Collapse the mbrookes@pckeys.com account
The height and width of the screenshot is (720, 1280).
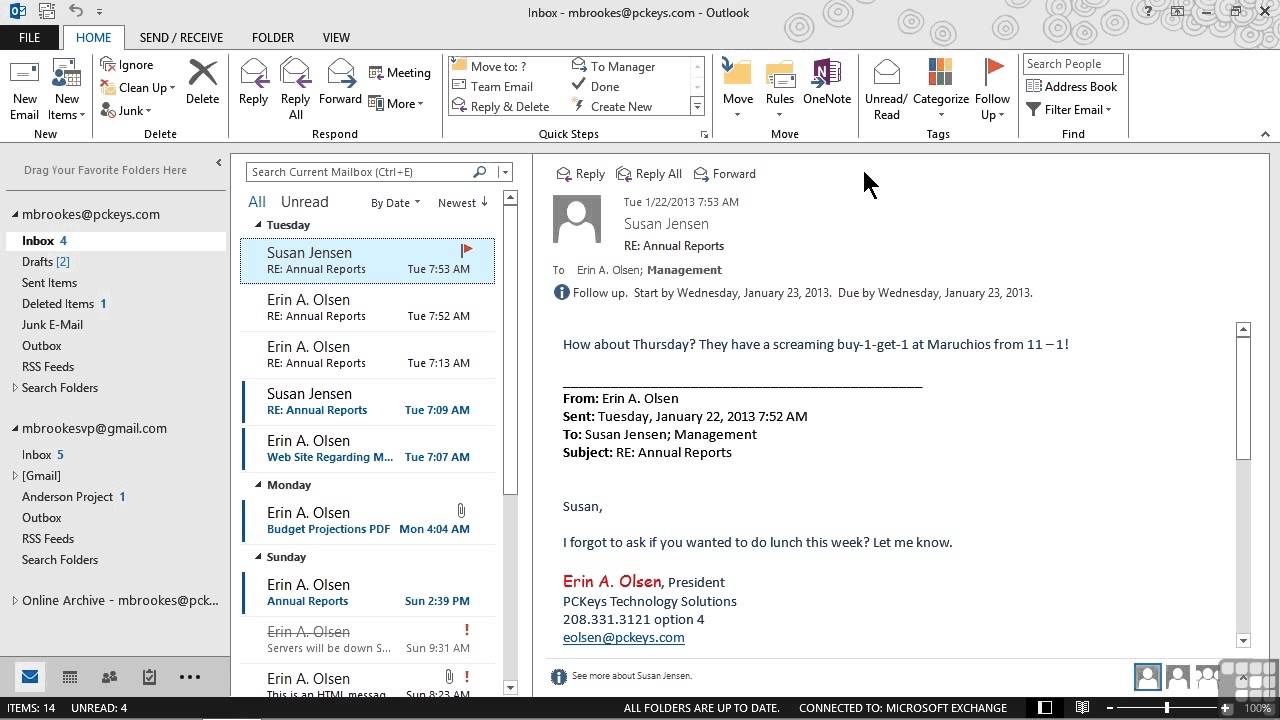click(16, 215)
